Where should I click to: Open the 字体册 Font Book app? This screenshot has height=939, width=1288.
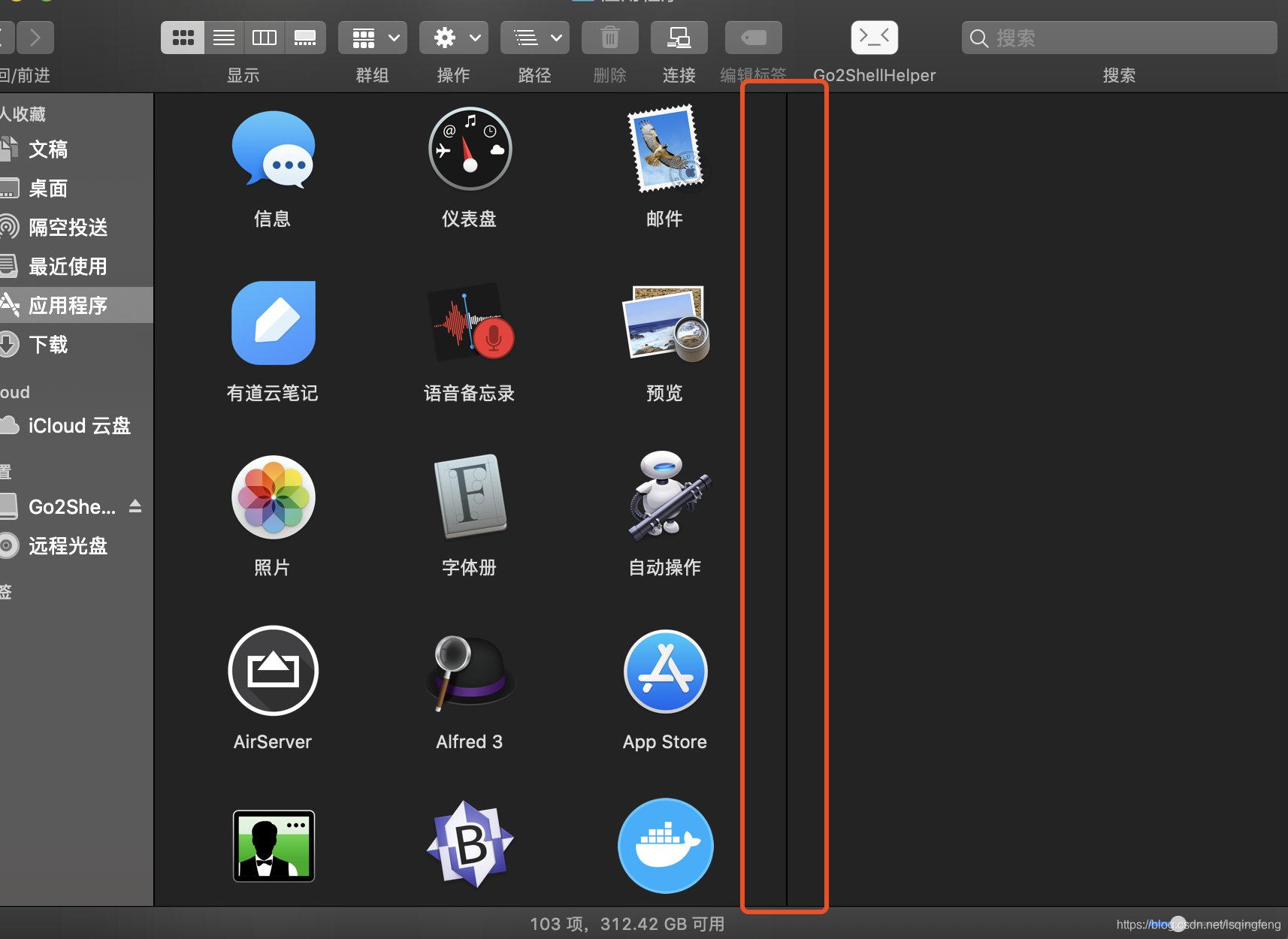tap(470, 497)
